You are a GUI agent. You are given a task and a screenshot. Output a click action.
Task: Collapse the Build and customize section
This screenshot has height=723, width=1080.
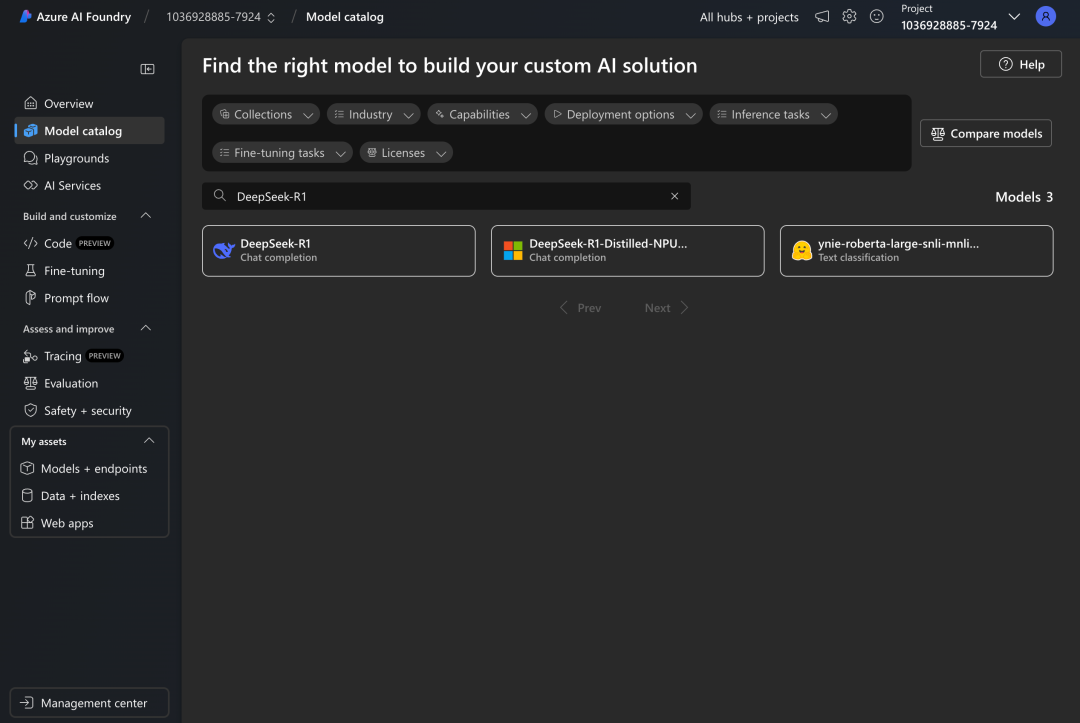(x=146, y=216)
